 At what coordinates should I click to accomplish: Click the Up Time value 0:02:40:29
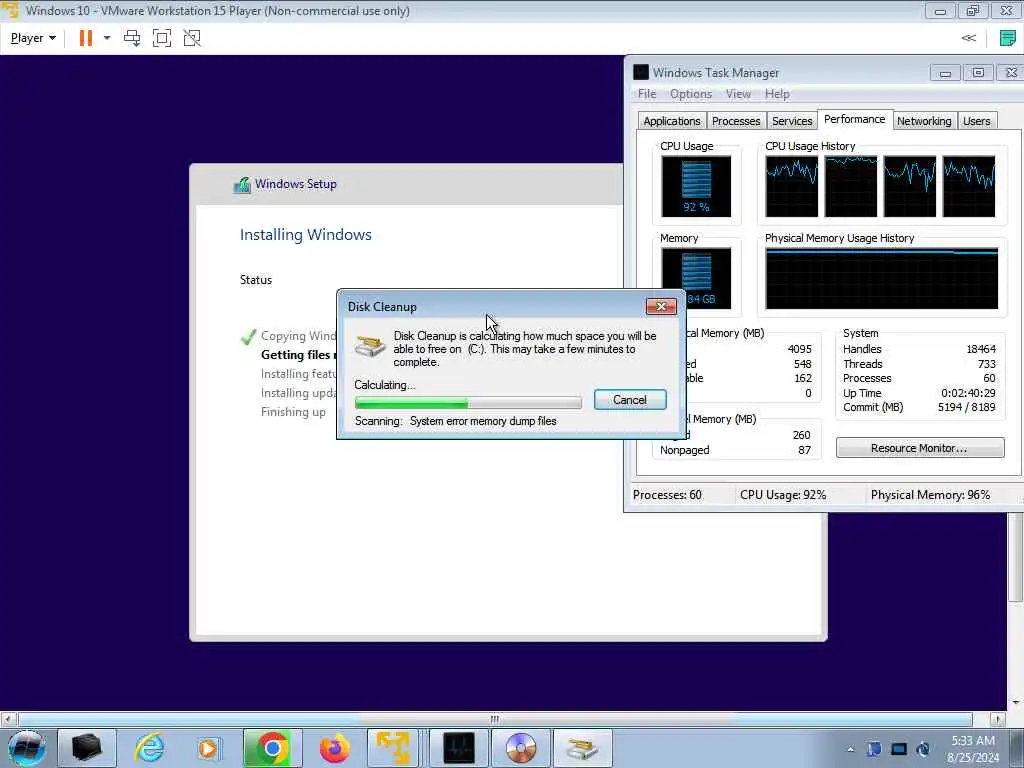coord(968,392)
